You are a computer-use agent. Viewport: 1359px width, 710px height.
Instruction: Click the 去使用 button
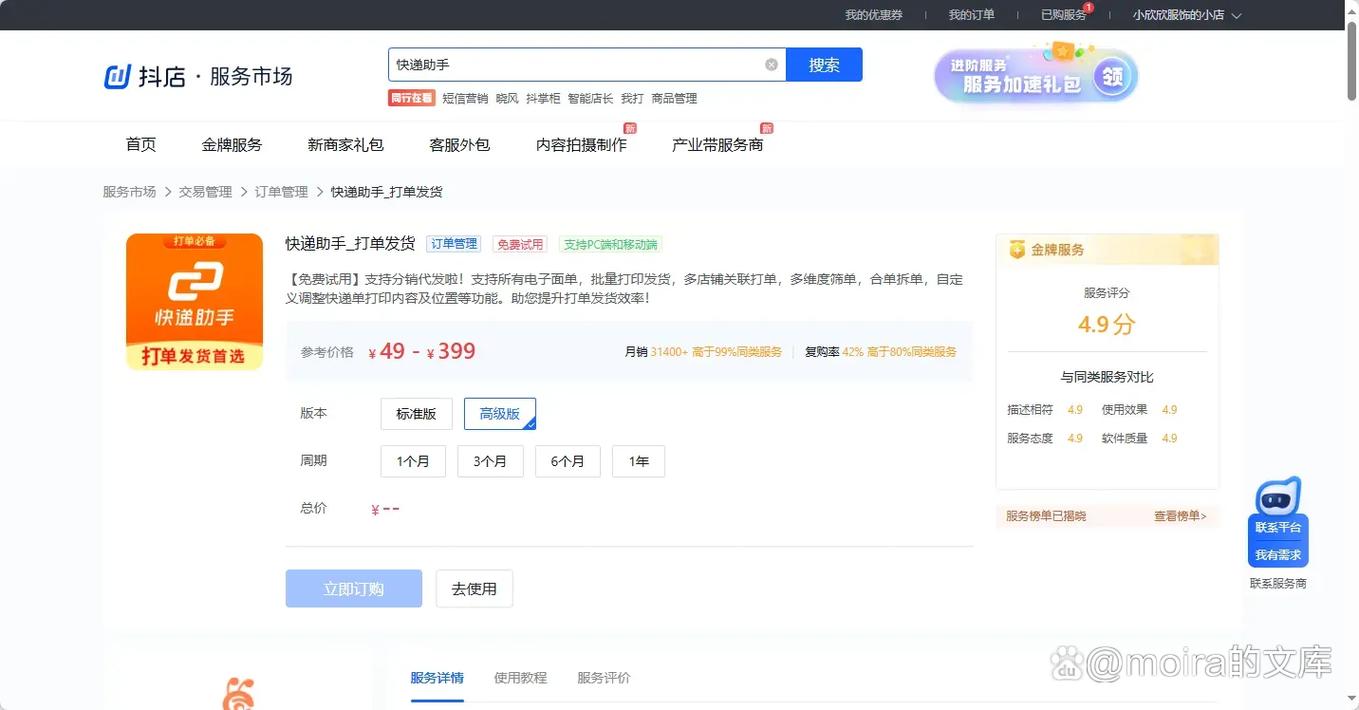474,589
